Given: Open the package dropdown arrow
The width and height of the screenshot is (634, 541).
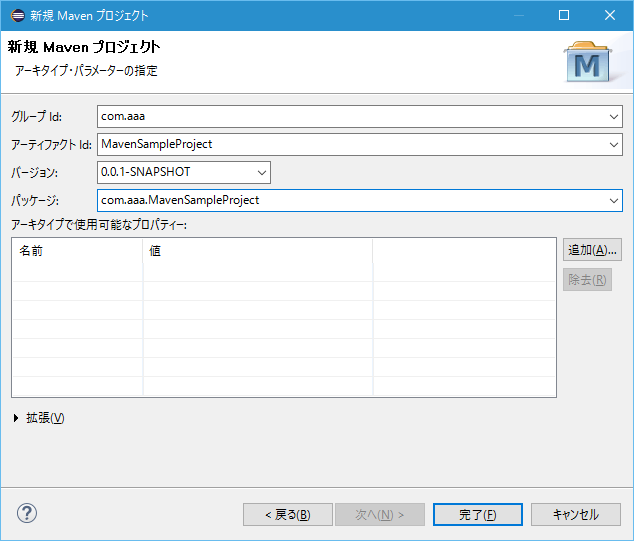Looking at the screenshot, I should pos(613,201).
